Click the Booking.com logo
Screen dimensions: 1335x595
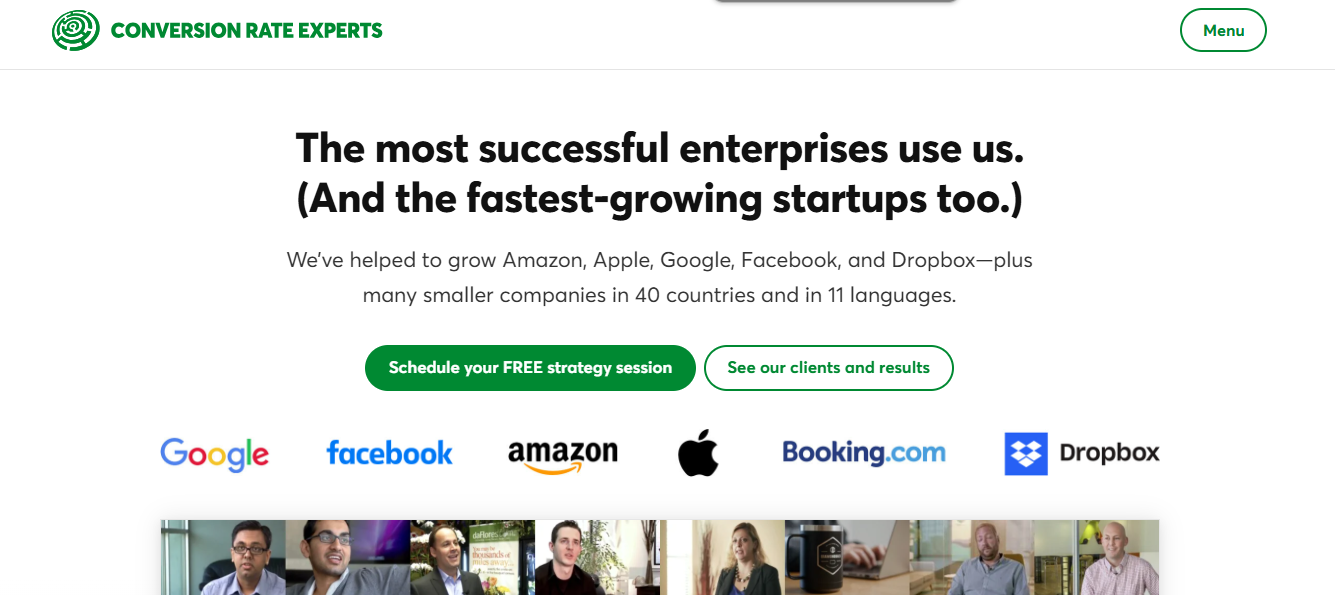864,453
